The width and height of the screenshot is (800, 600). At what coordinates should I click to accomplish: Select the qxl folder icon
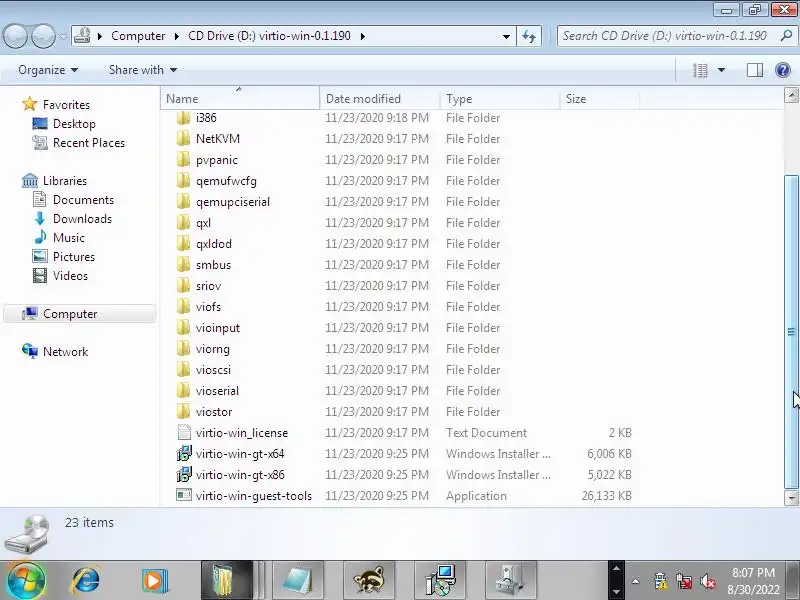click(183, 223)
